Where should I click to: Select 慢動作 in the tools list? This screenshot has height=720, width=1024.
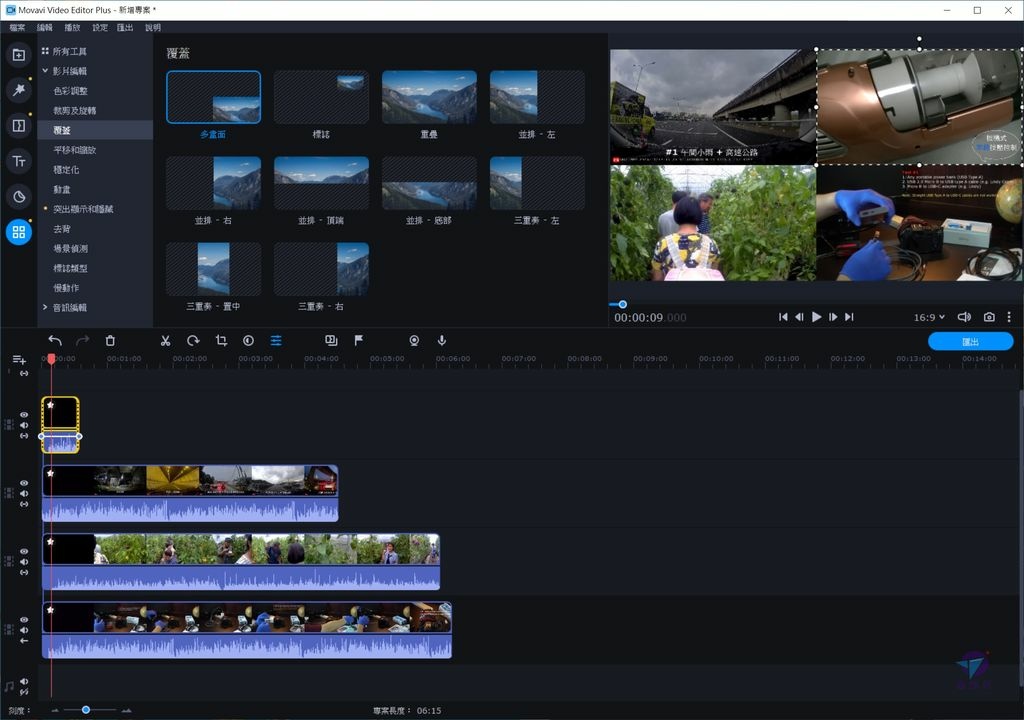pyautogui.click(x=66, y=287)
